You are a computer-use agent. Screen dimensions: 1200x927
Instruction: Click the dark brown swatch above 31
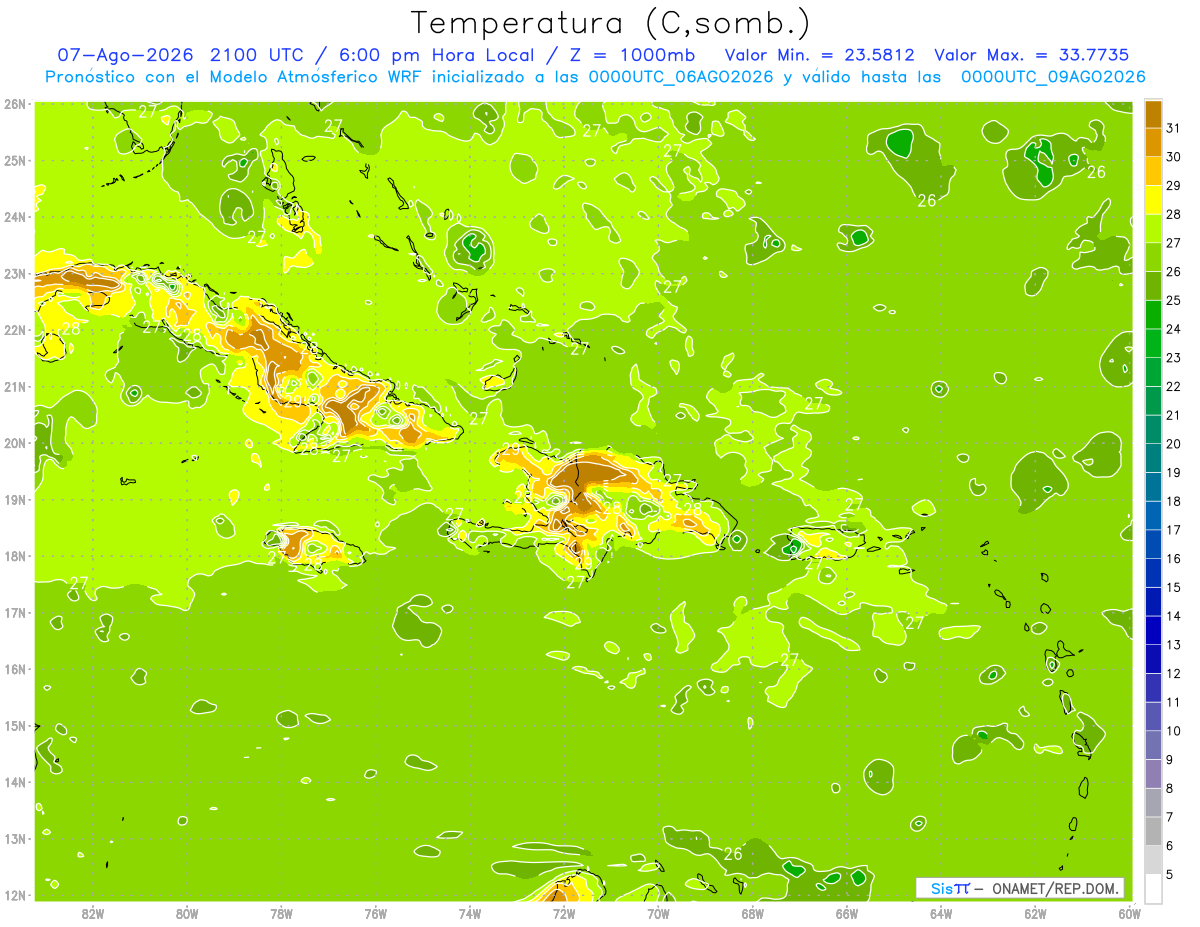(x=1153, y=114)
